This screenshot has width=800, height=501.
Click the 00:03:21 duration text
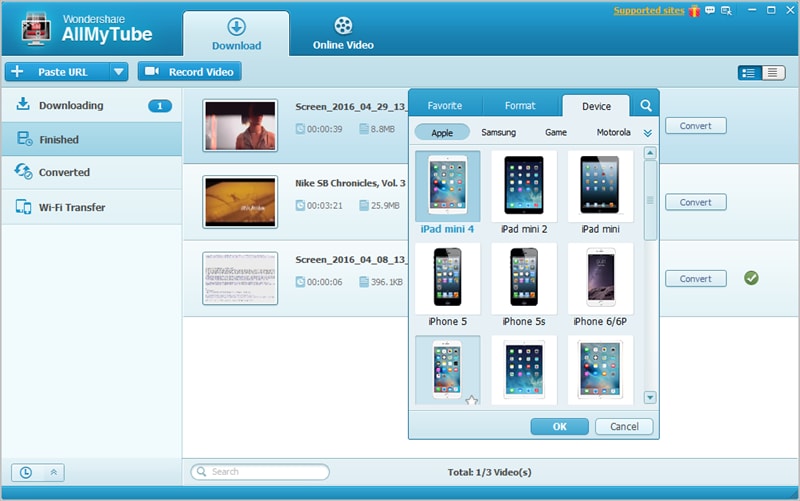(x=324, y=206)
